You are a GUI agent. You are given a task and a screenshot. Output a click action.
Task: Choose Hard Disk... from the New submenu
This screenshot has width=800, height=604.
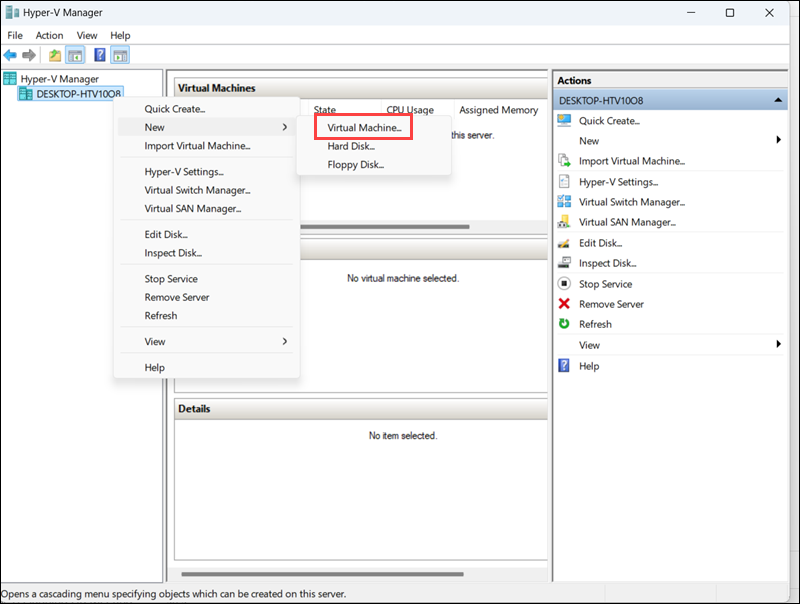pos(351,146)
